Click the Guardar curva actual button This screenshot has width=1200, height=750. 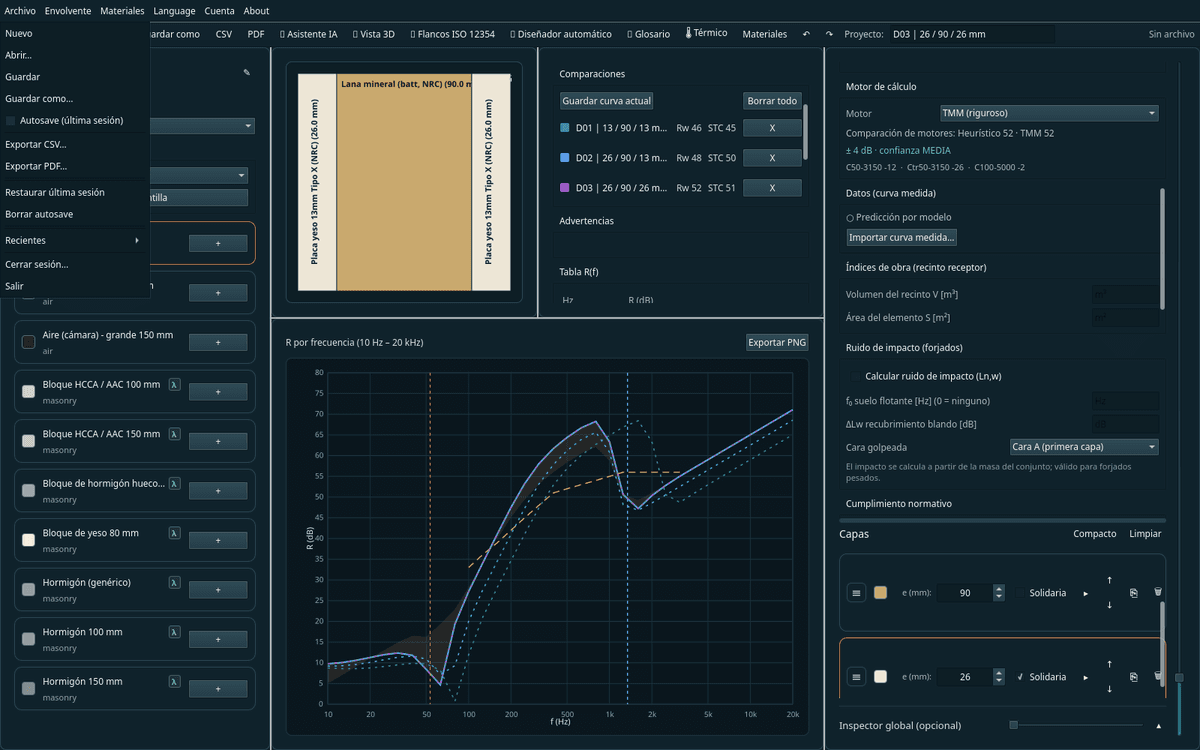[607, 101]
